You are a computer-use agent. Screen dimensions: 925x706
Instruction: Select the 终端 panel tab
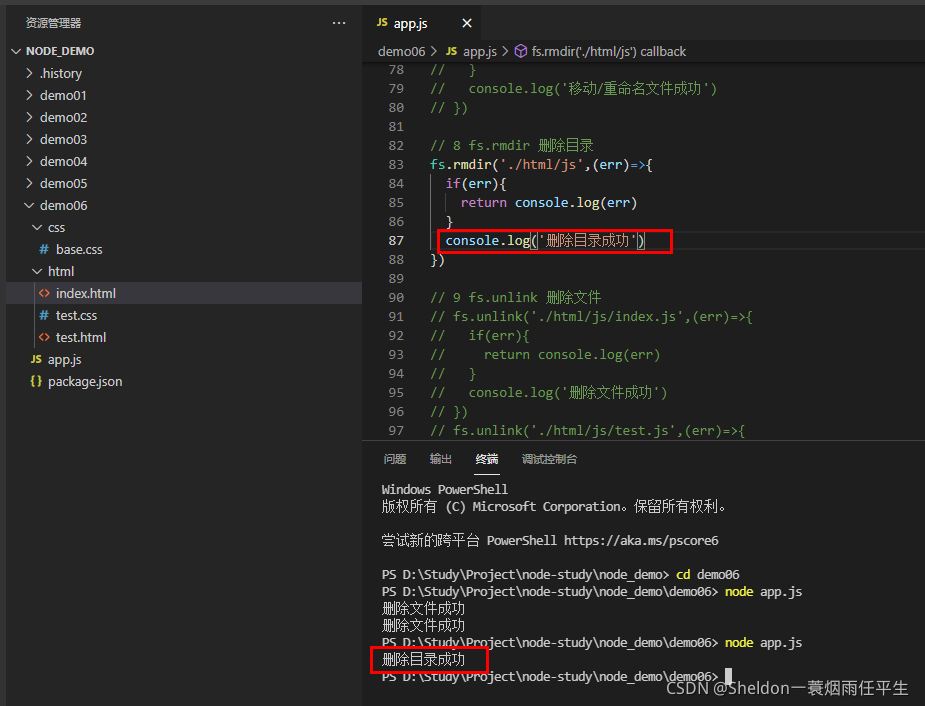click(487, 459)
